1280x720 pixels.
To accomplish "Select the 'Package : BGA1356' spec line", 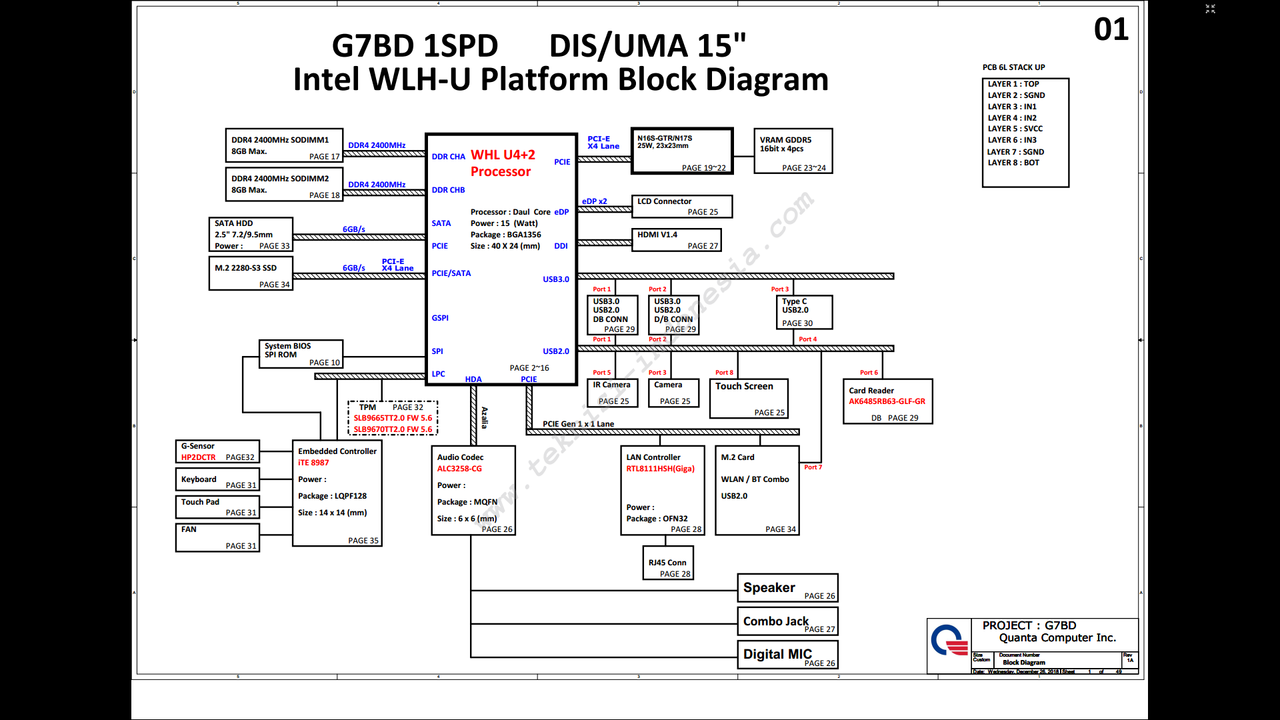I will click(x=505, y=234).
